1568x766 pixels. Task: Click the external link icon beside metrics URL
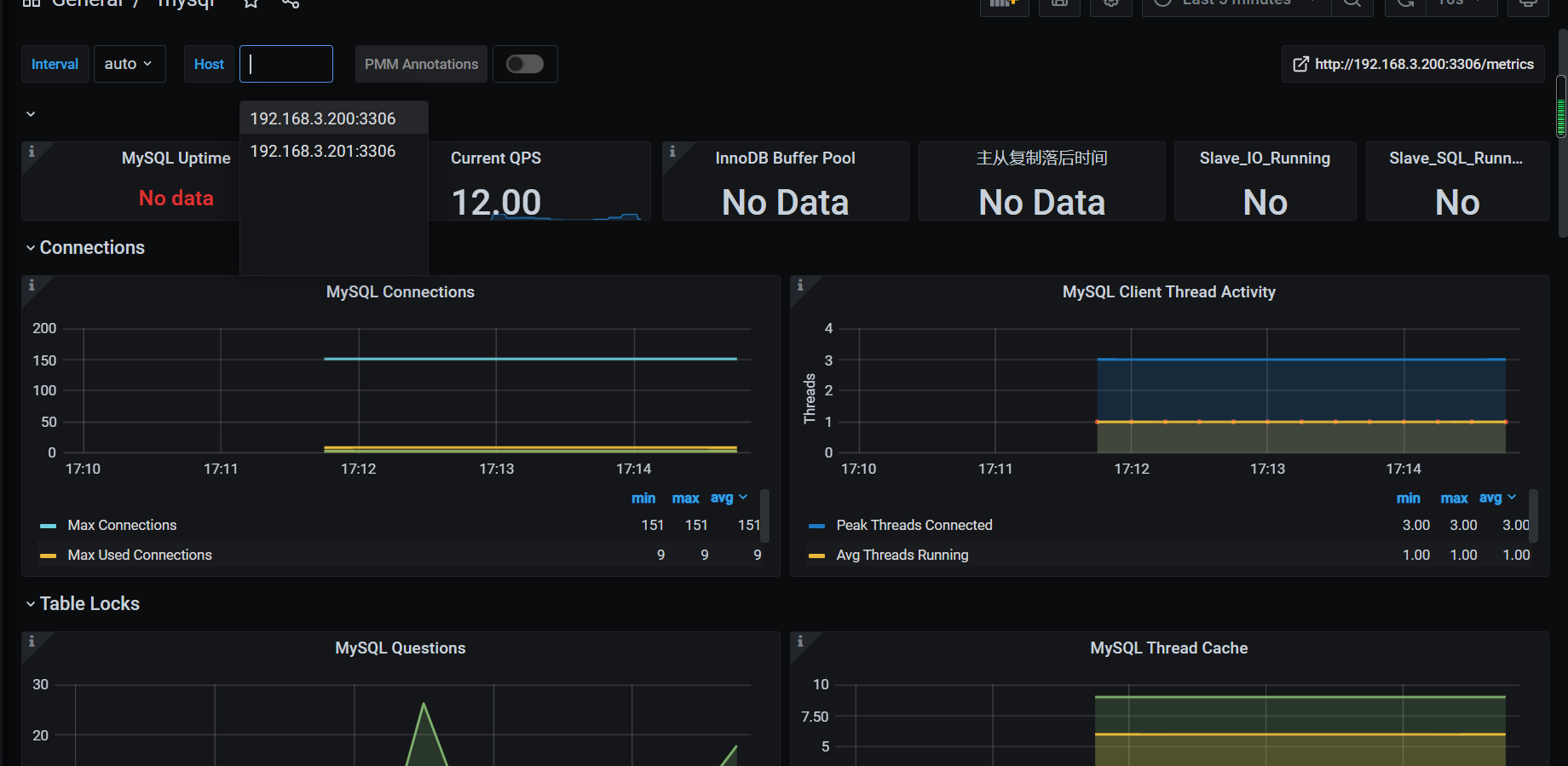(1300, 64)
